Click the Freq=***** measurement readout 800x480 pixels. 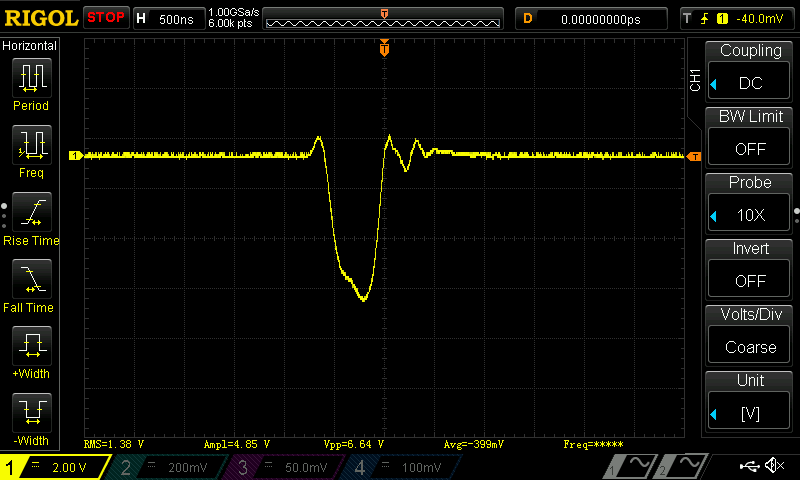593,444
